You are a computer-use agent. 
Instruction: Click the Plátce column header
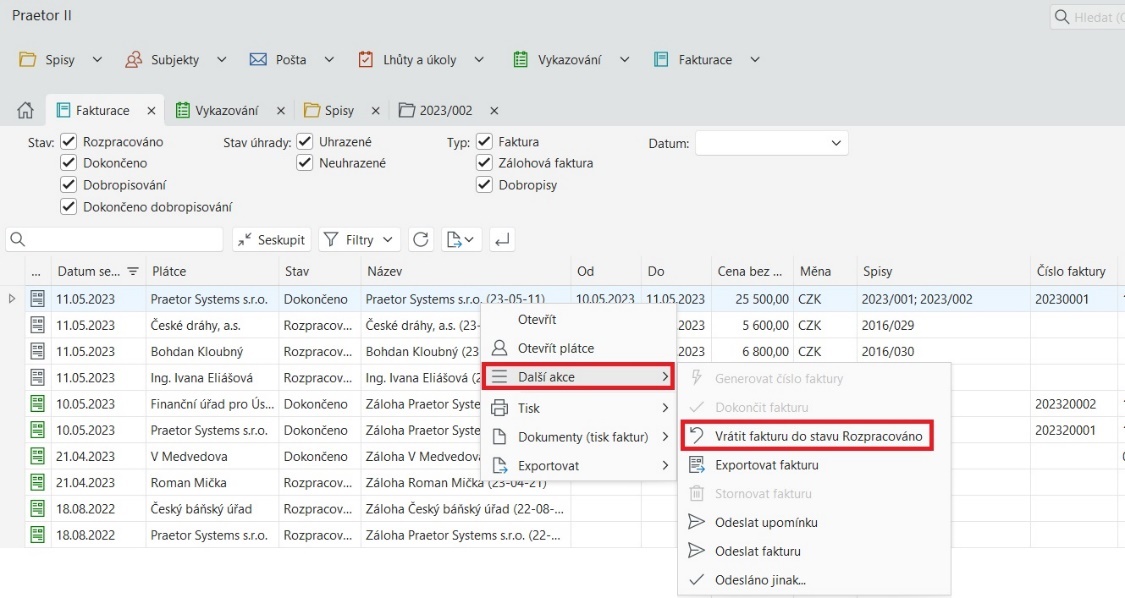[169, 271]
